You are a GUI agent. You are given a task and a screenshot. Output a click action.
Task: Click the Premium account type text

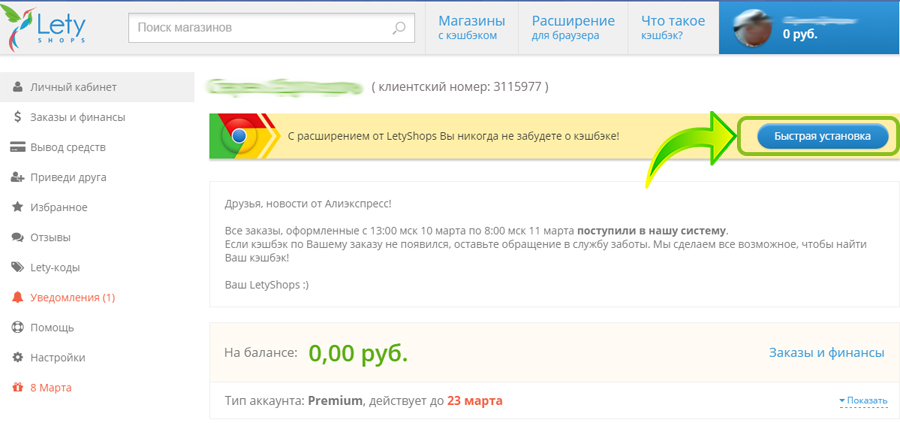336,400
